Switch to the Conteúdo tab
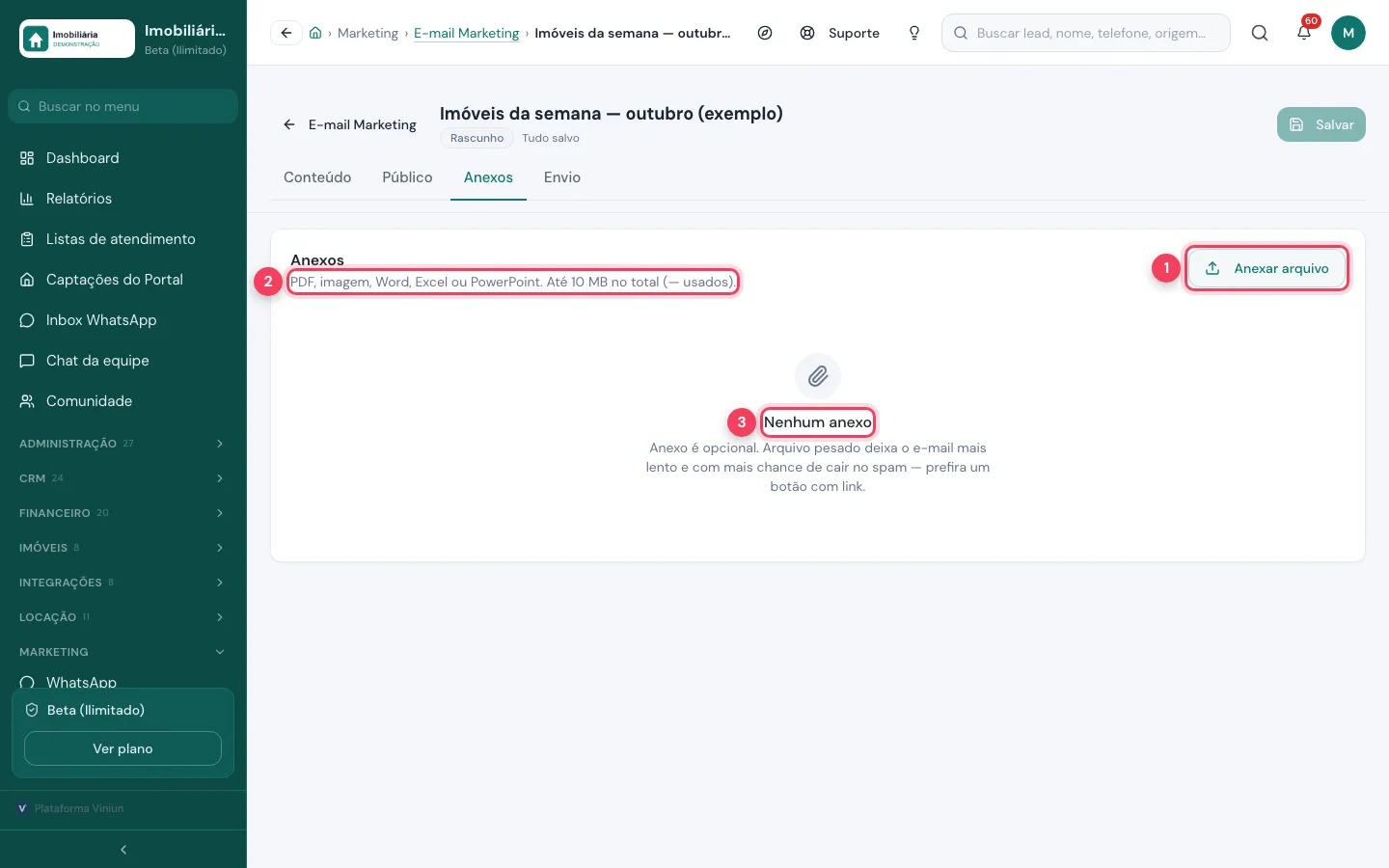The height and width of the screenshot is (868, 1389). click(x=317, y=177)
